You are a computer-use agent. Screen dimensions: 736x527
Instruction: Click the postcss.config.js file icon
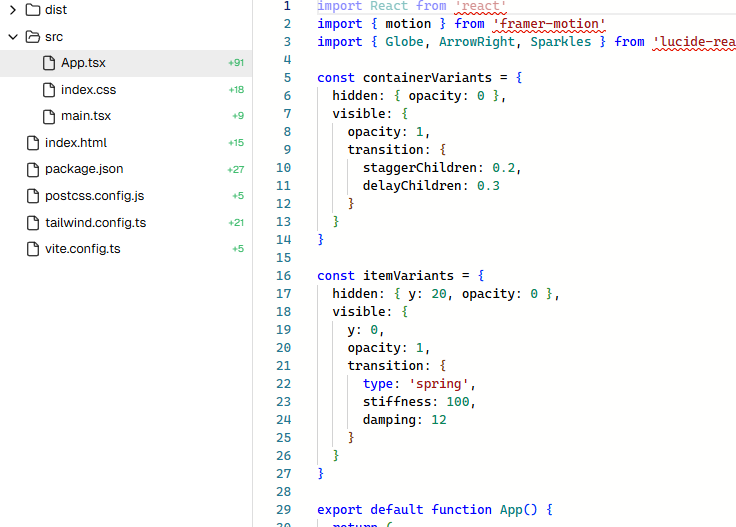tap(33, 196)
